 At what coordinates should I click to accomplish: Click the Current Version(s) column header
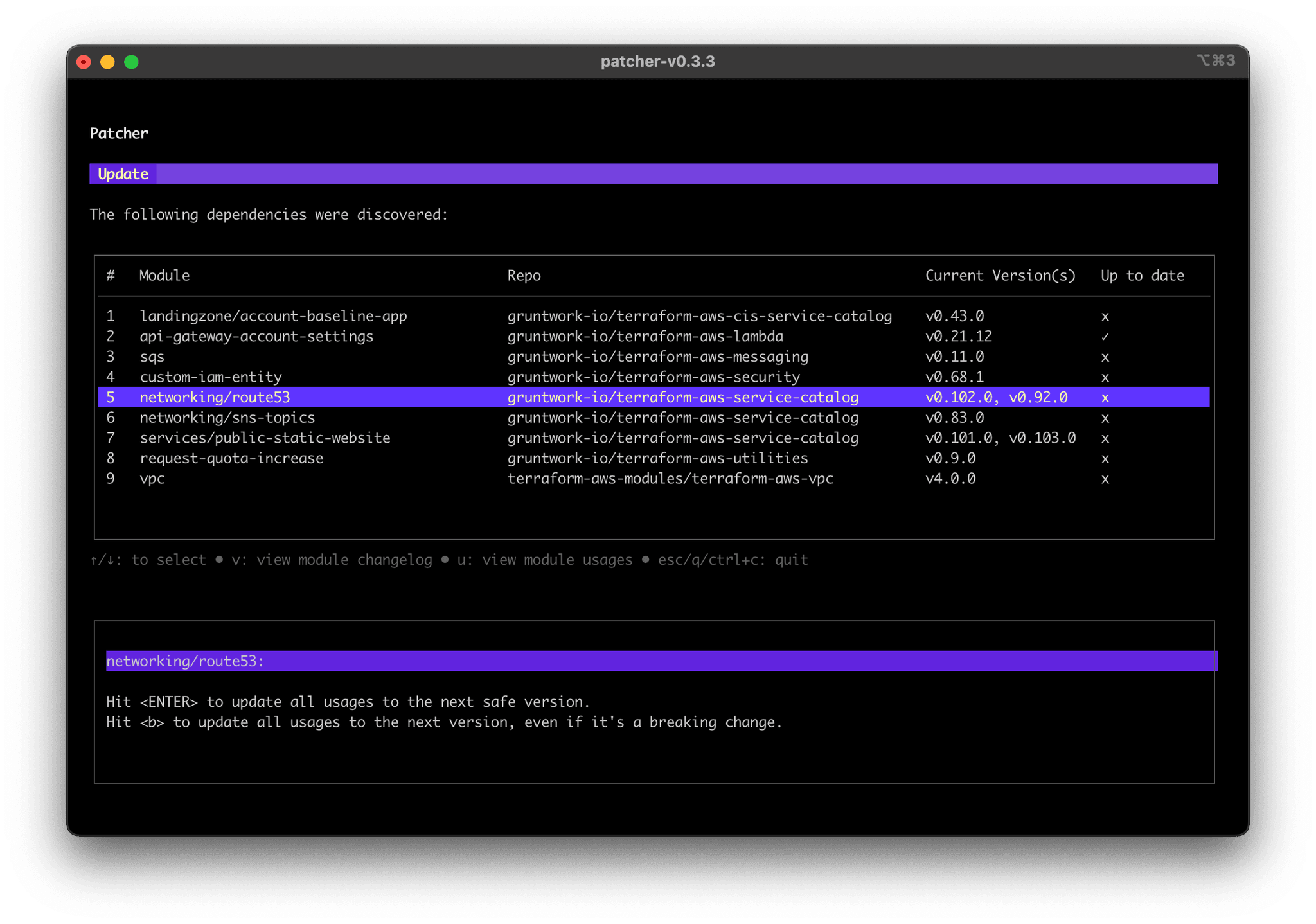pyautogui.click(x=1000, y=276)
